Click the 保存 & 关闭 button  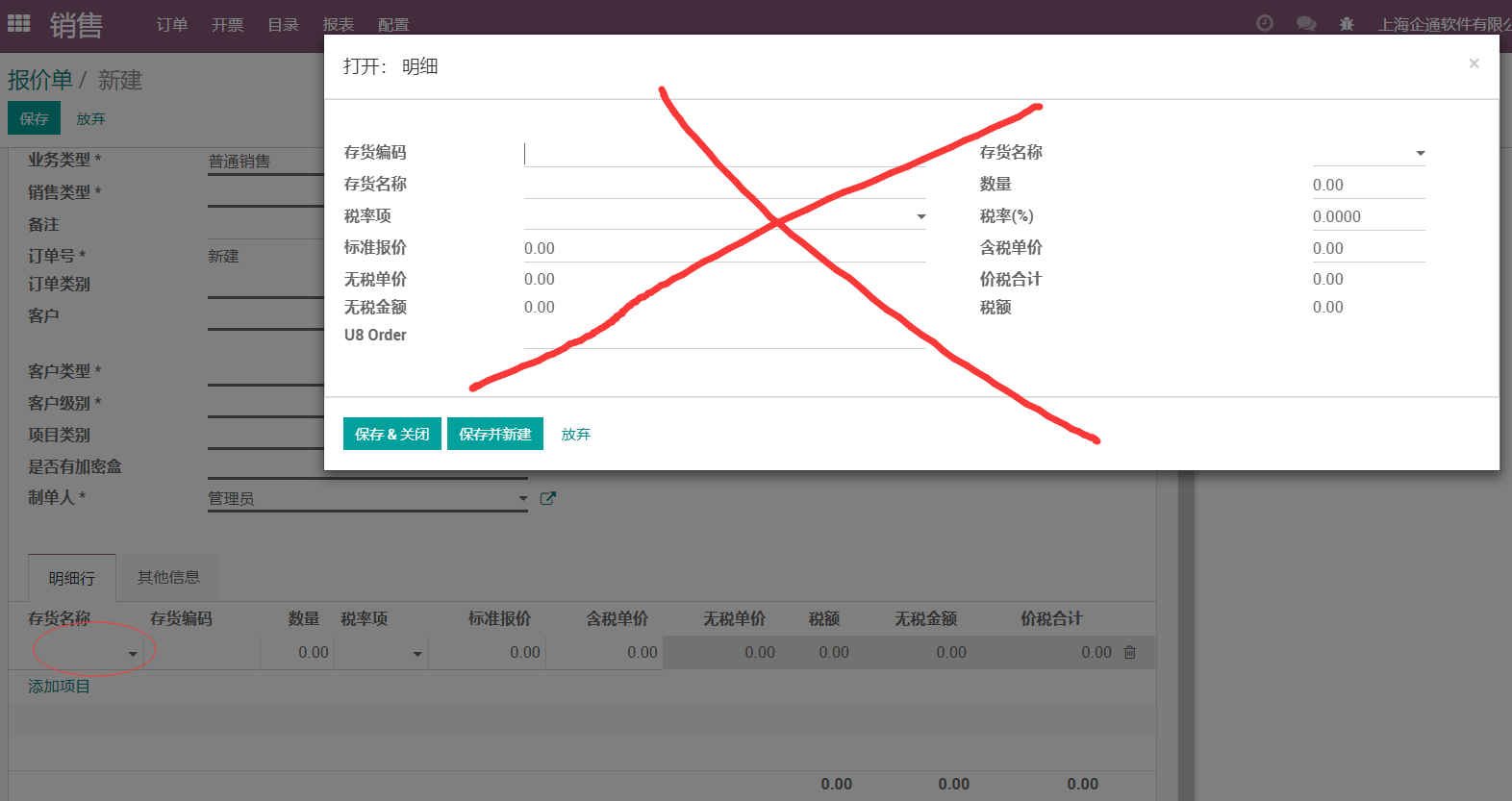click(x=392, y=434)
